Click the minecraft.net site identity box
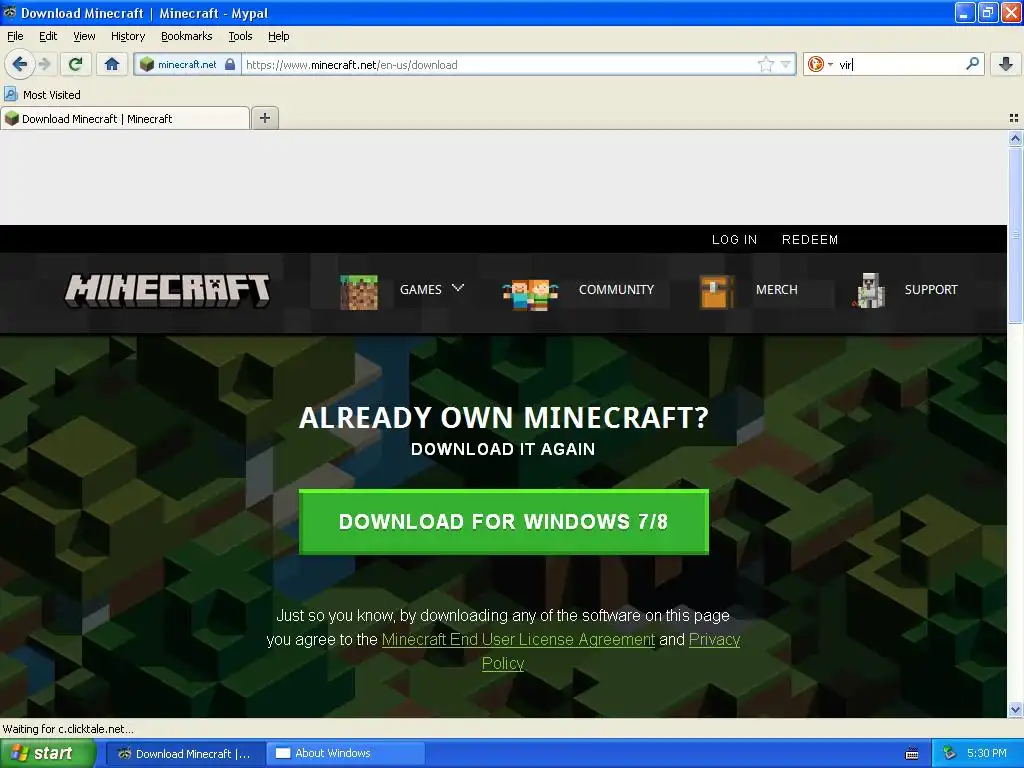 point(187,64)
